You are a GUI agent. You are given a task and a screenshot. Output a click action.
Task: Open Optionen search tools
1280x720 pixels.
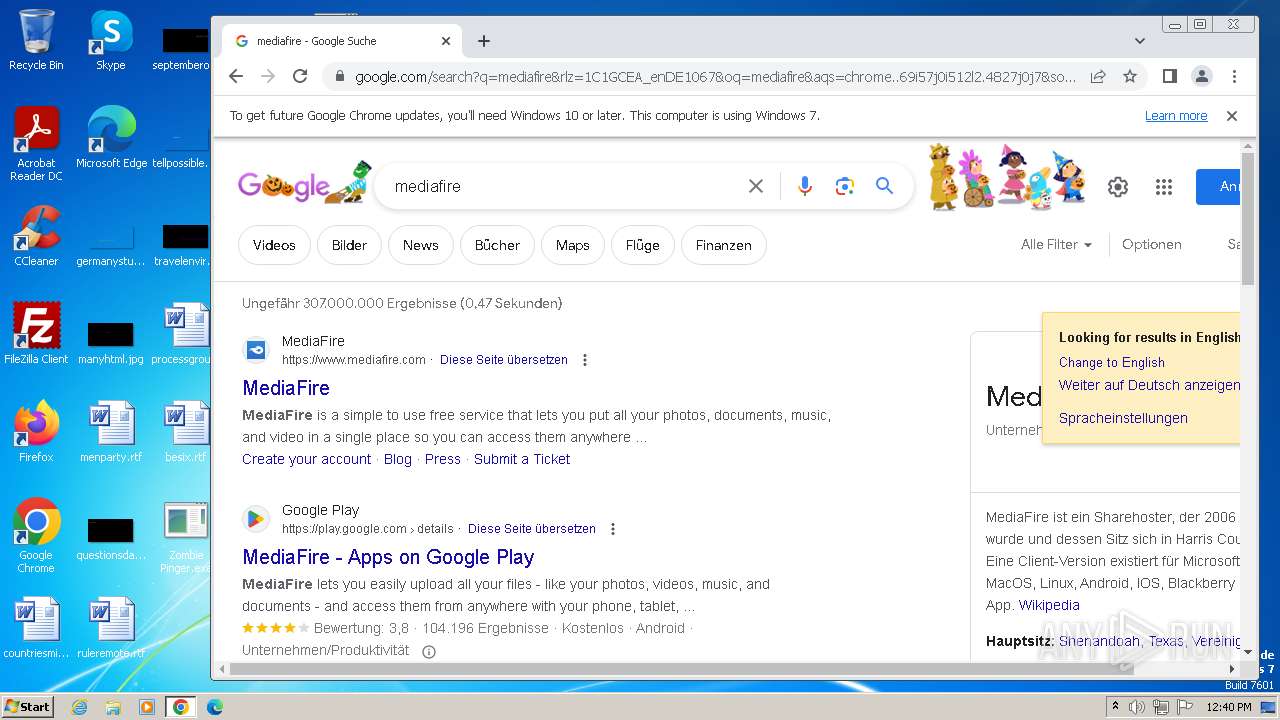1152,245
